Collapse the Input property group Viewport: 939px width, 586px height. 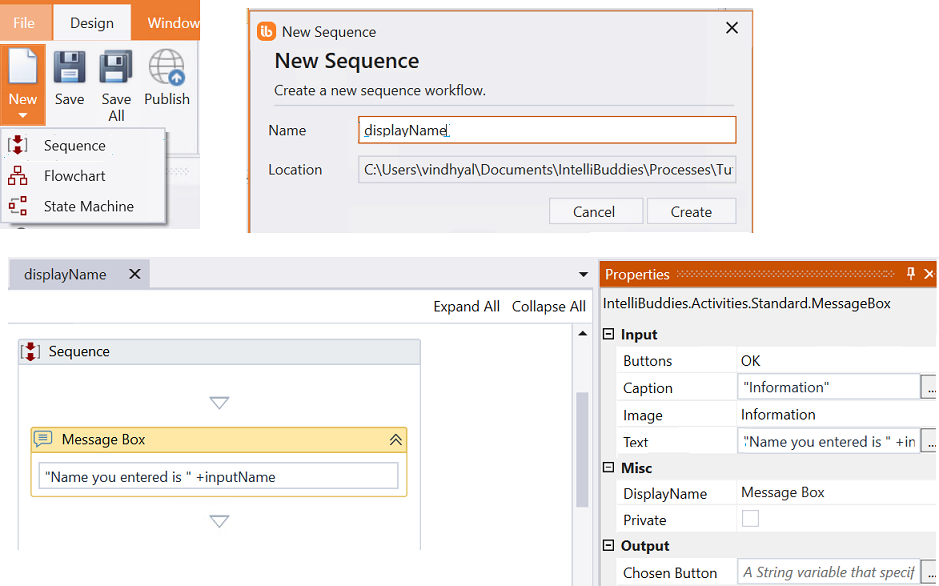[608, 334]
